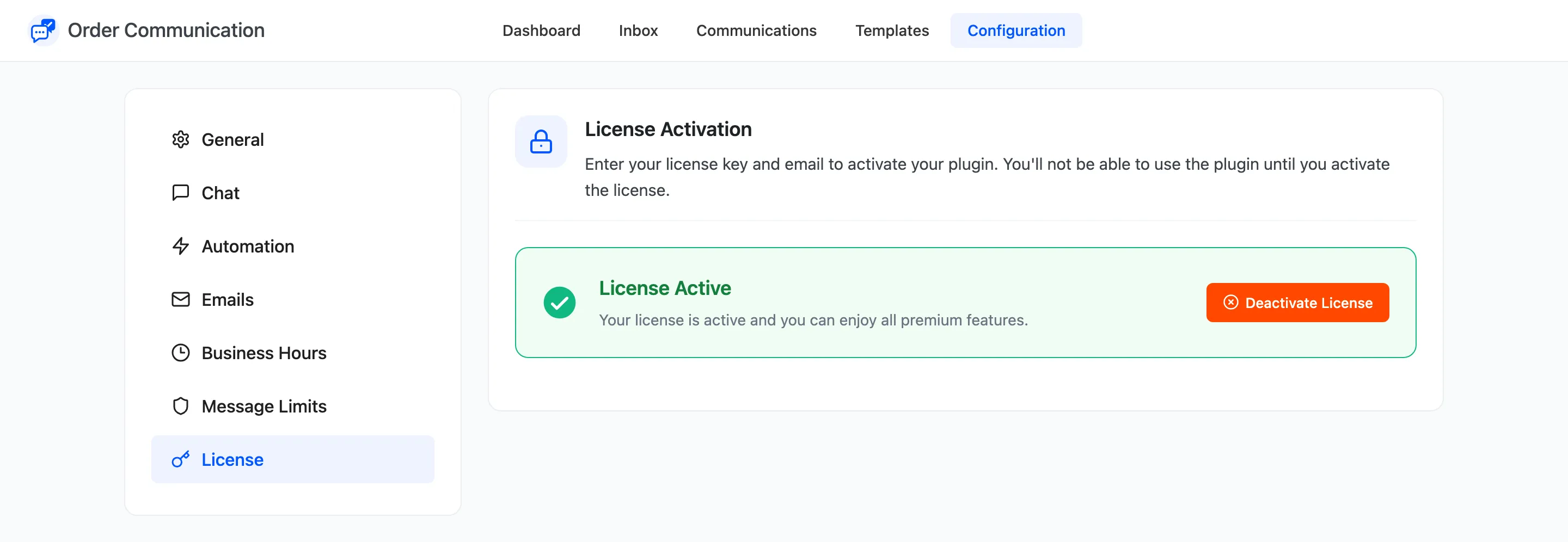This screenshot has width=1568, height=542.
Task: Open Message Limits in the sidebar
Action: (x=293, y=406)
